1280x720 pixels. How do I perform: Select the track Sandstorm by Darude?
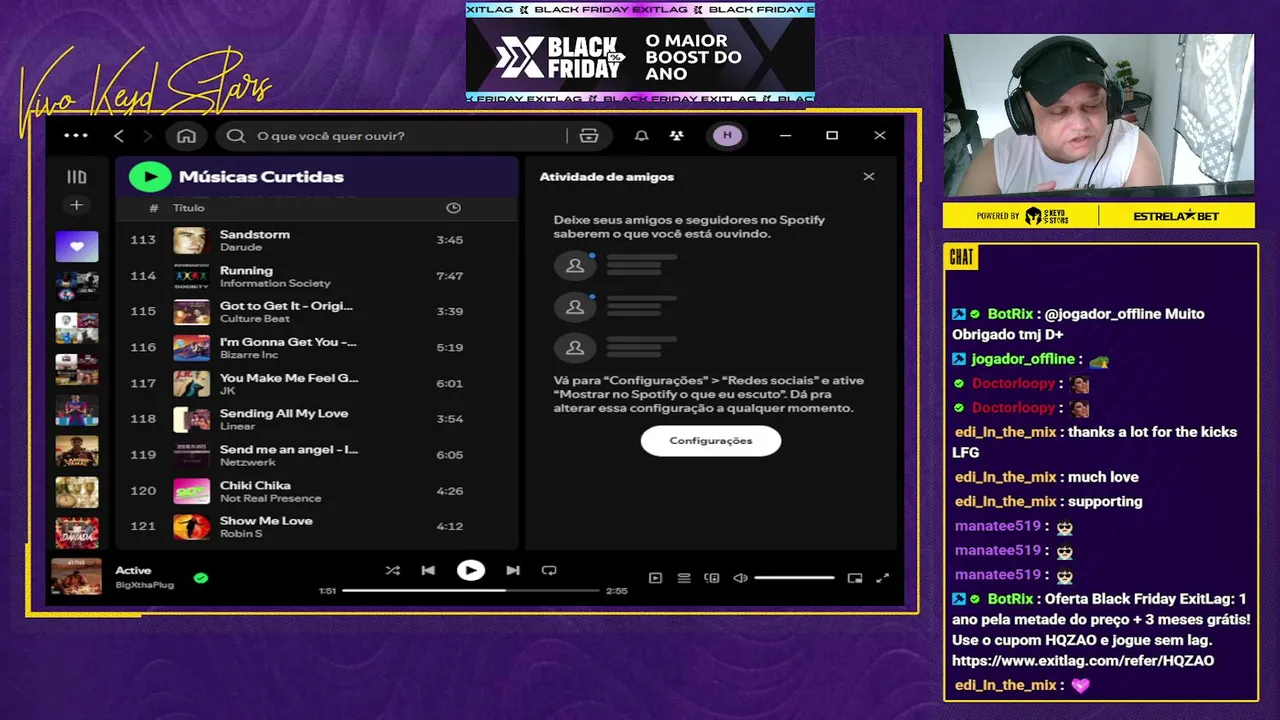point(316,240)
